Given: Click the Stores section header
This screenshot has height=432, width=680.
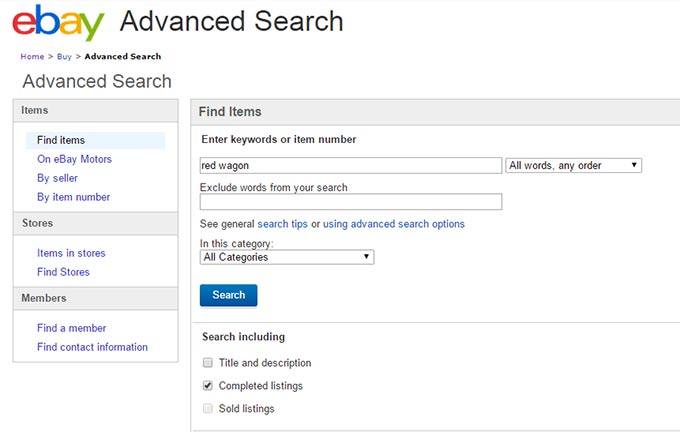Looking at the screenshot, I should [x=95, y=223].
